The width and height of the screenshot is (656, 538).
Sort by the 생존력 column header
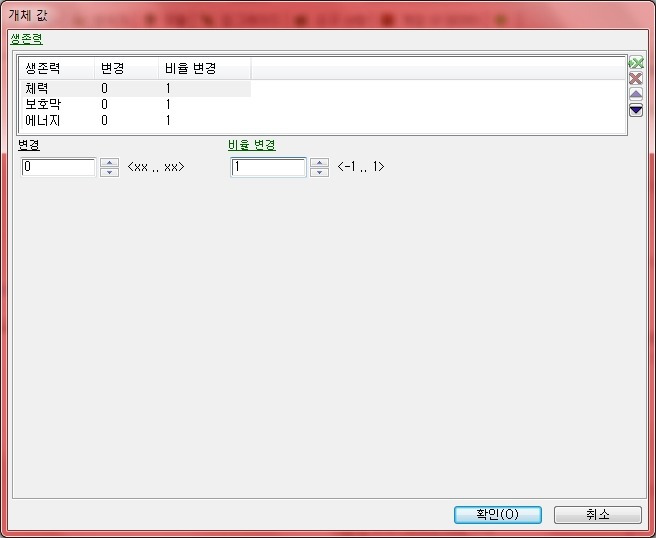click(x=56, y=68)
